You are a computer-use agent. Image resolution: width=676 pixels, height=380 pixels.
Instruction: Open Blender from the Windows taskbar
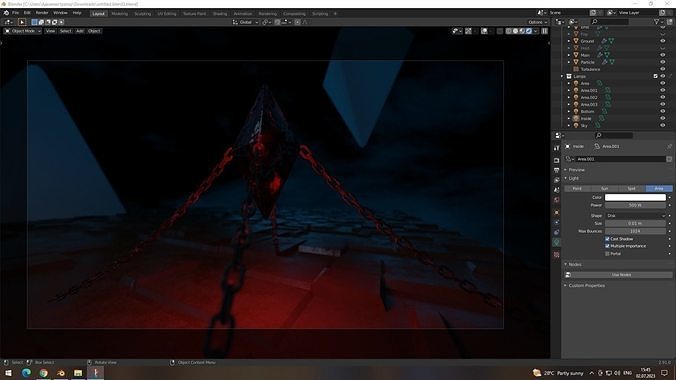tap(61, 373)
